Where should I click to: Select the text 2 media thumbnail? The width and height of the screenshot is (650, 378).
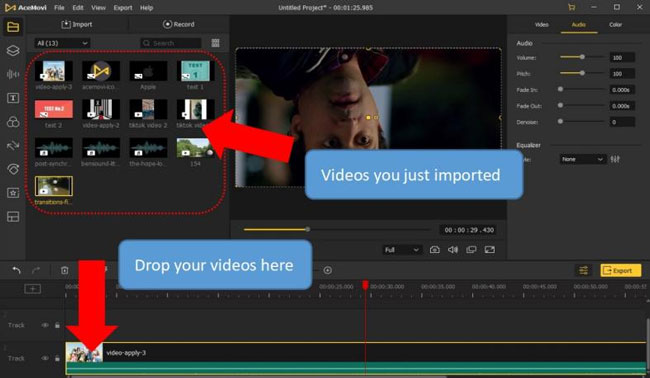tap(54, 109)
